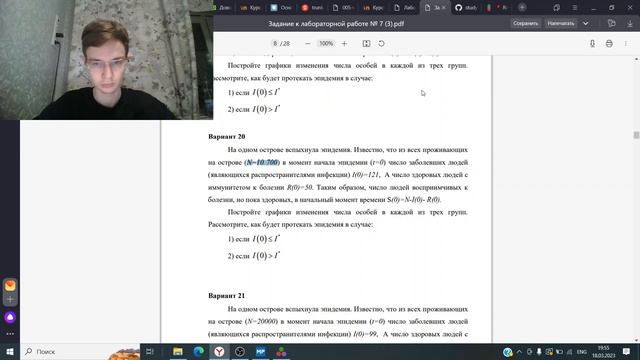Click the taskbar clock and date
640x360 pixels.
tap(604, 351)
